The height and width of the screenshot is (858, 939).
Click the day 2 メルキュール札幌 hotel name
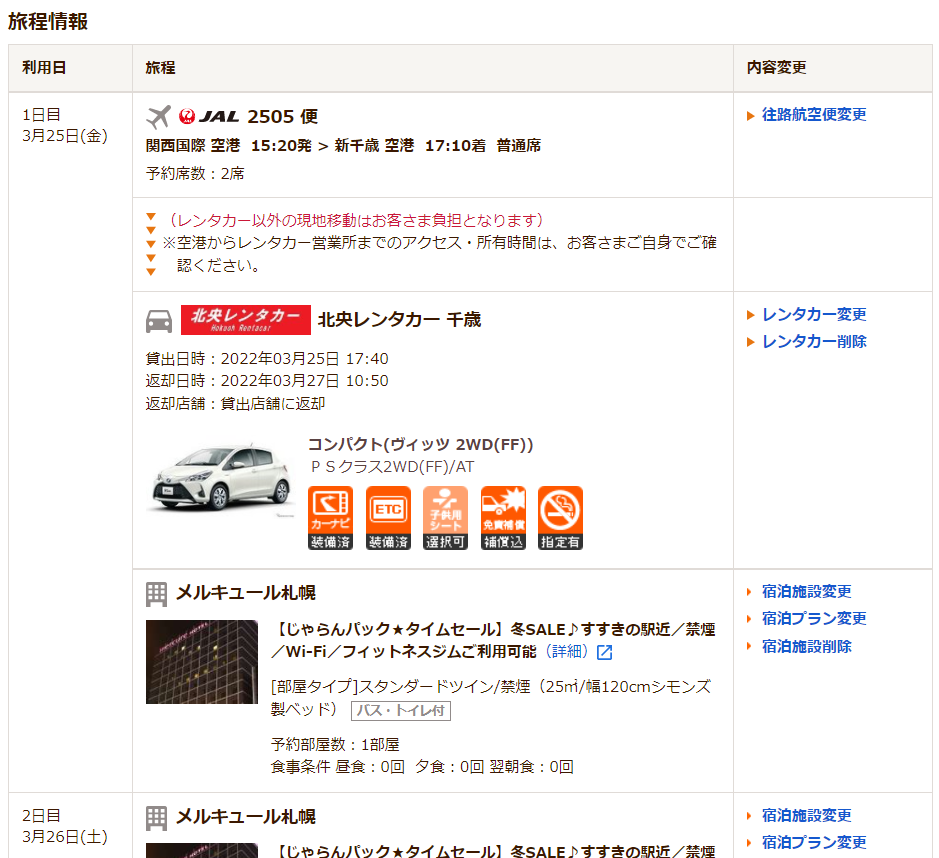pos(246,817)
